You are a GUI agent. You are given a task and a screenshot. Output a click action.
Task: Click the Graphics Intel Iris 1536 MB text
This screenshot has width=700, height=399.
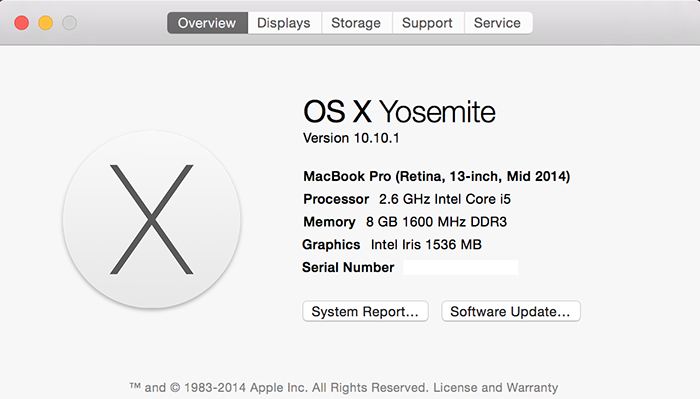click(392, 245)
